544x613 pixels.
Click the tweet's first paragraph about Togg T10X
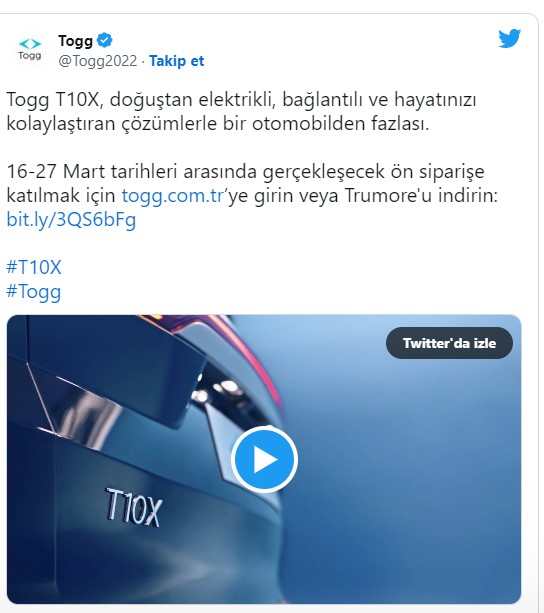242,111
